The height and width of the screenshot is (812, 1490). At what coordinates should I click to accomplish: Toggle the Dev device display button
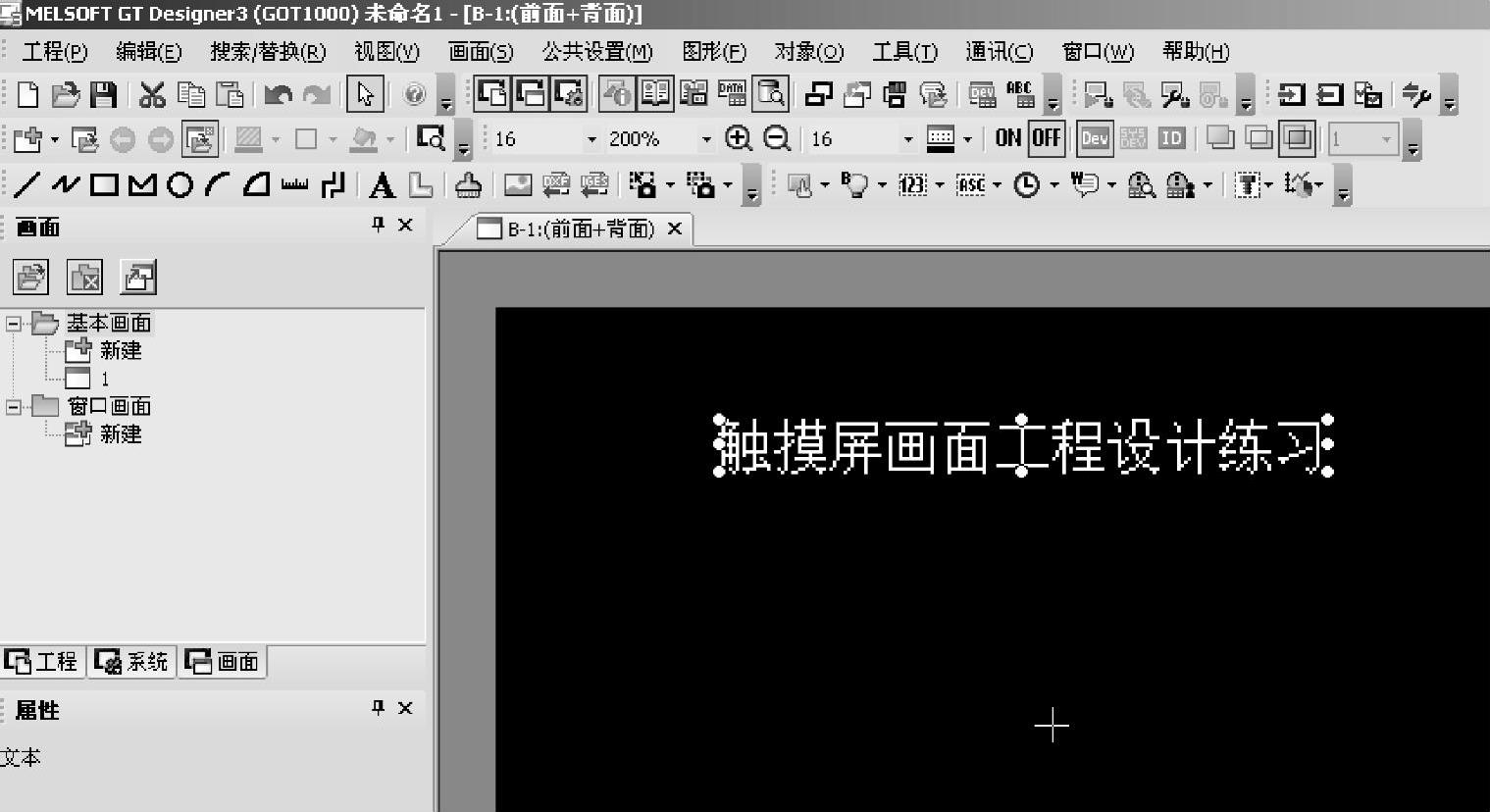(1094, 138)
